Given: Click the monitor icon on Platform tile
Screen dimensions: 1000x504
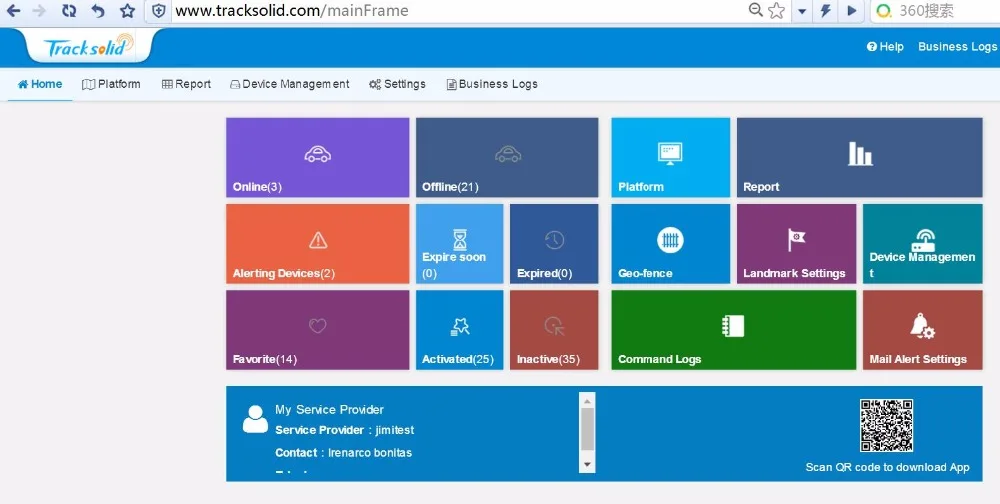Looking at the screenshot, I should coord(670,154).
